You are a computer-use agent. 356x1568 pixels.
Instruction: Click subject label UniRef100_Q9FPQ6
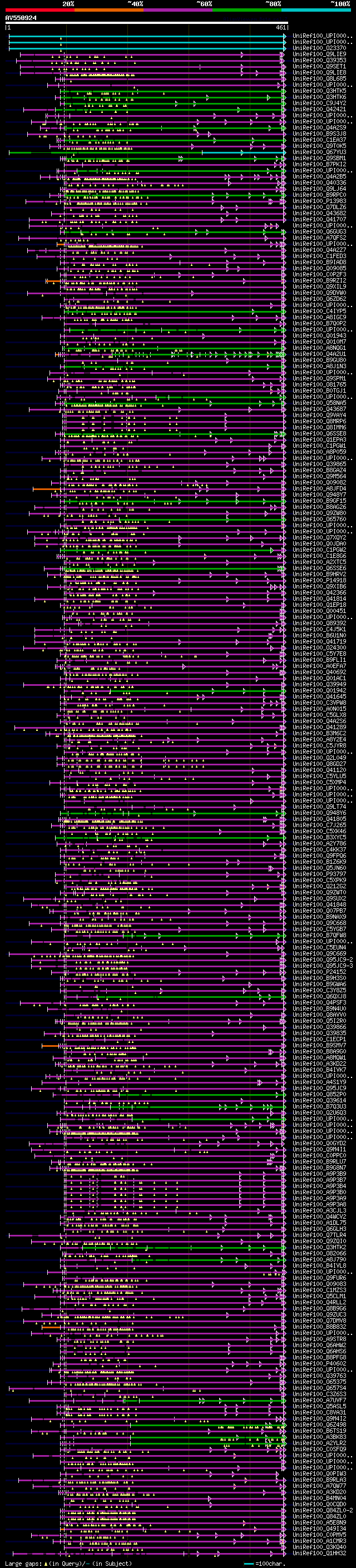pyautogui.click(x=319, y=856)
